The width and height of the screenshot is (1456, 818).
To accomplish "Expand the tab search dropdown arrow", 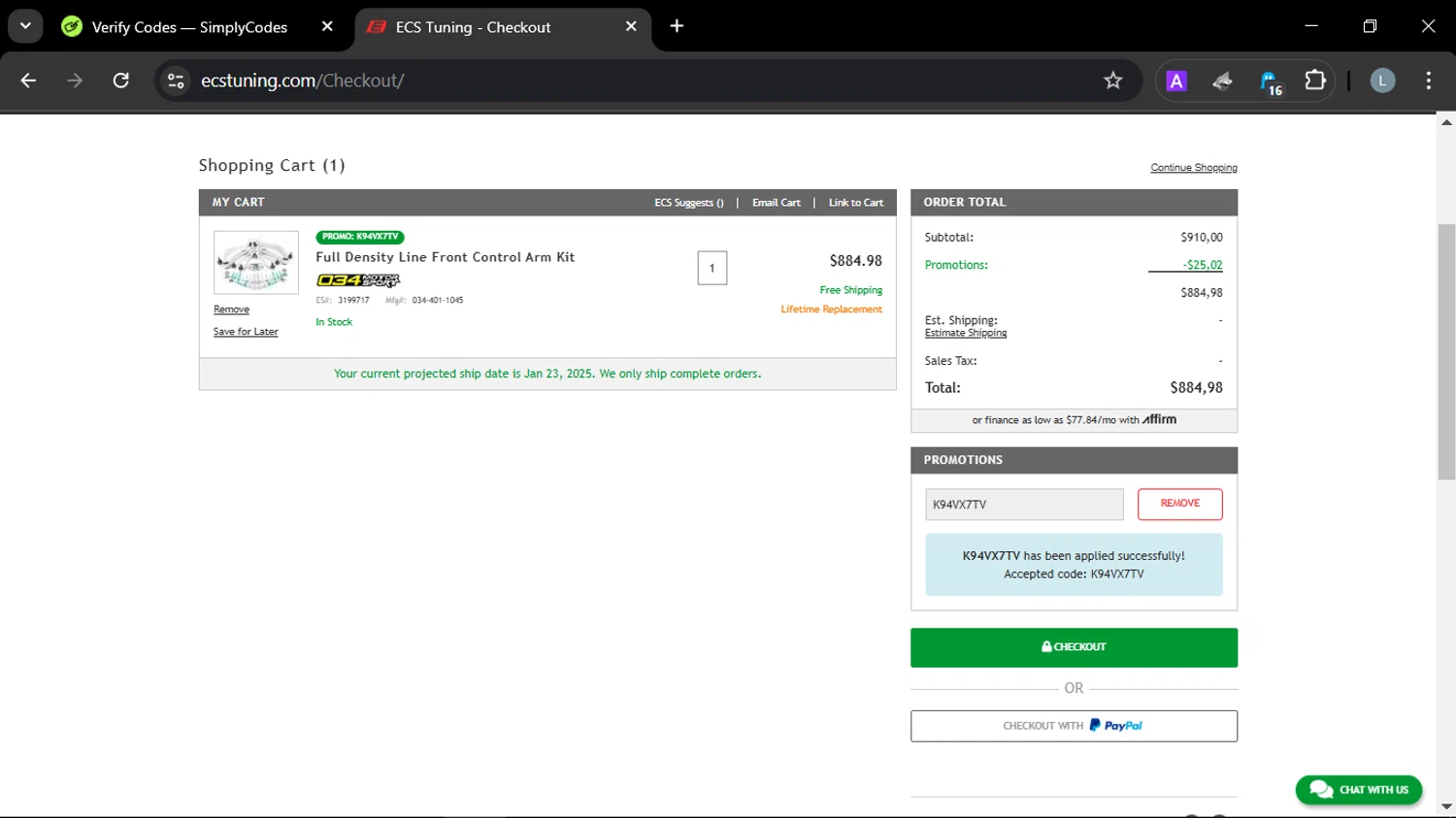I will [x=25, y=26].
